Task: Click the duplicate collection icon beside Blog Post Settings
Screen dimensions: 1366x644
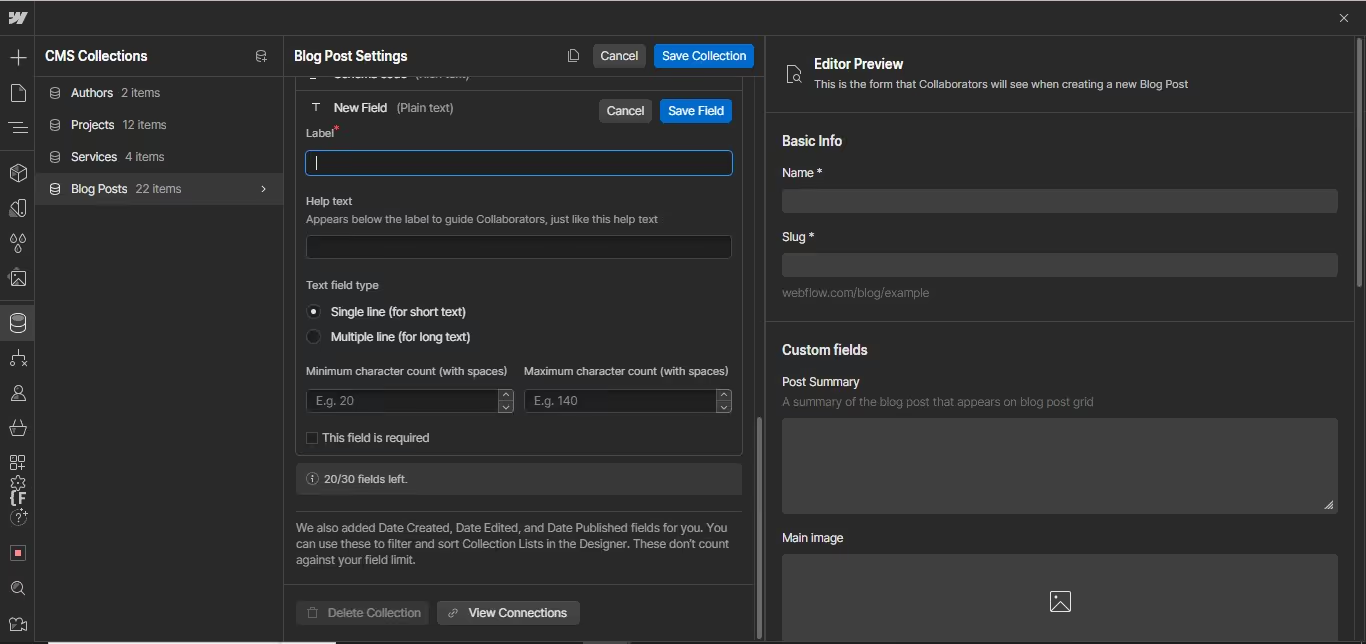Action: (573, 56)
